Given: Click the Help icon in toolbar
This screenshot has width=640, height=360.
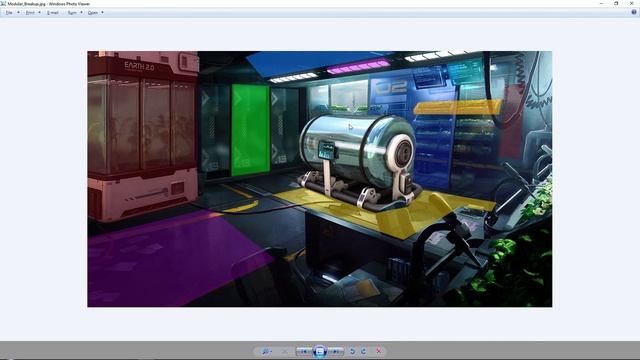Looking at the screenshot, I should (634, 12).
